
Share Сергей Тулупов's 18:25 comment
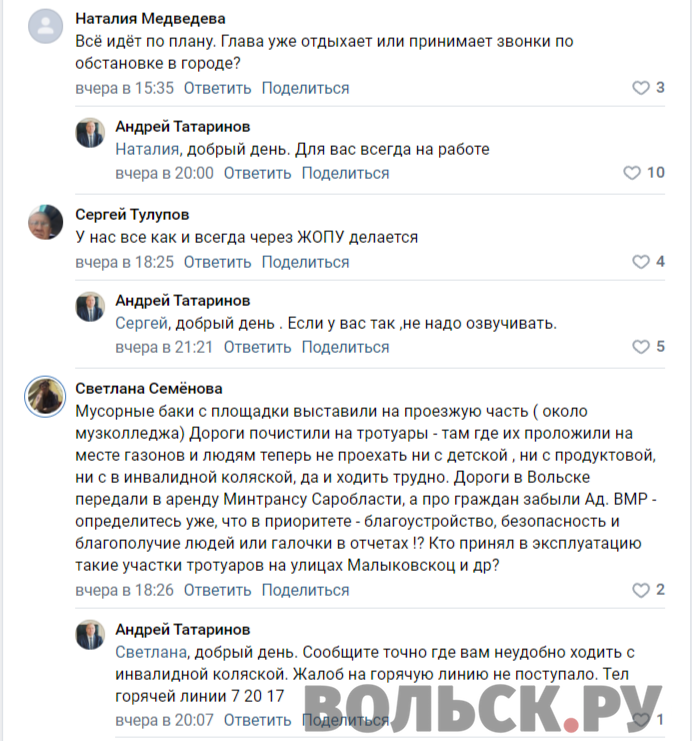point(305,262)
